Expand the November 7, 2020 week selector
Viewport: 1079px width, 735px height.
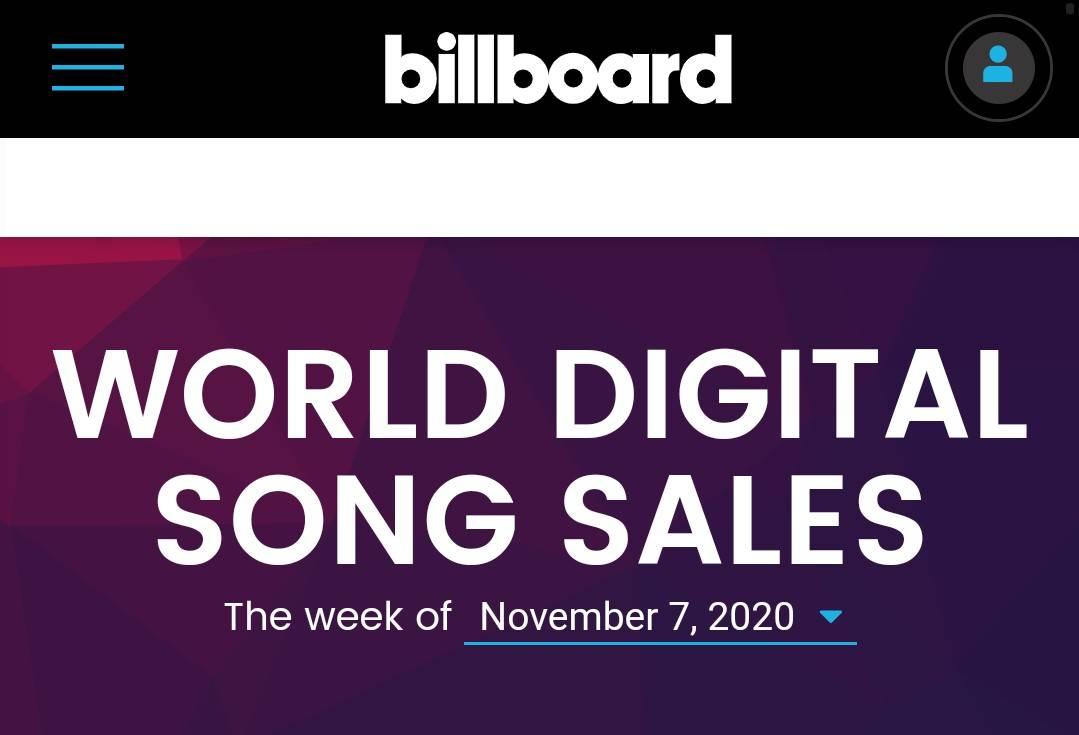(x=661, y=618)
